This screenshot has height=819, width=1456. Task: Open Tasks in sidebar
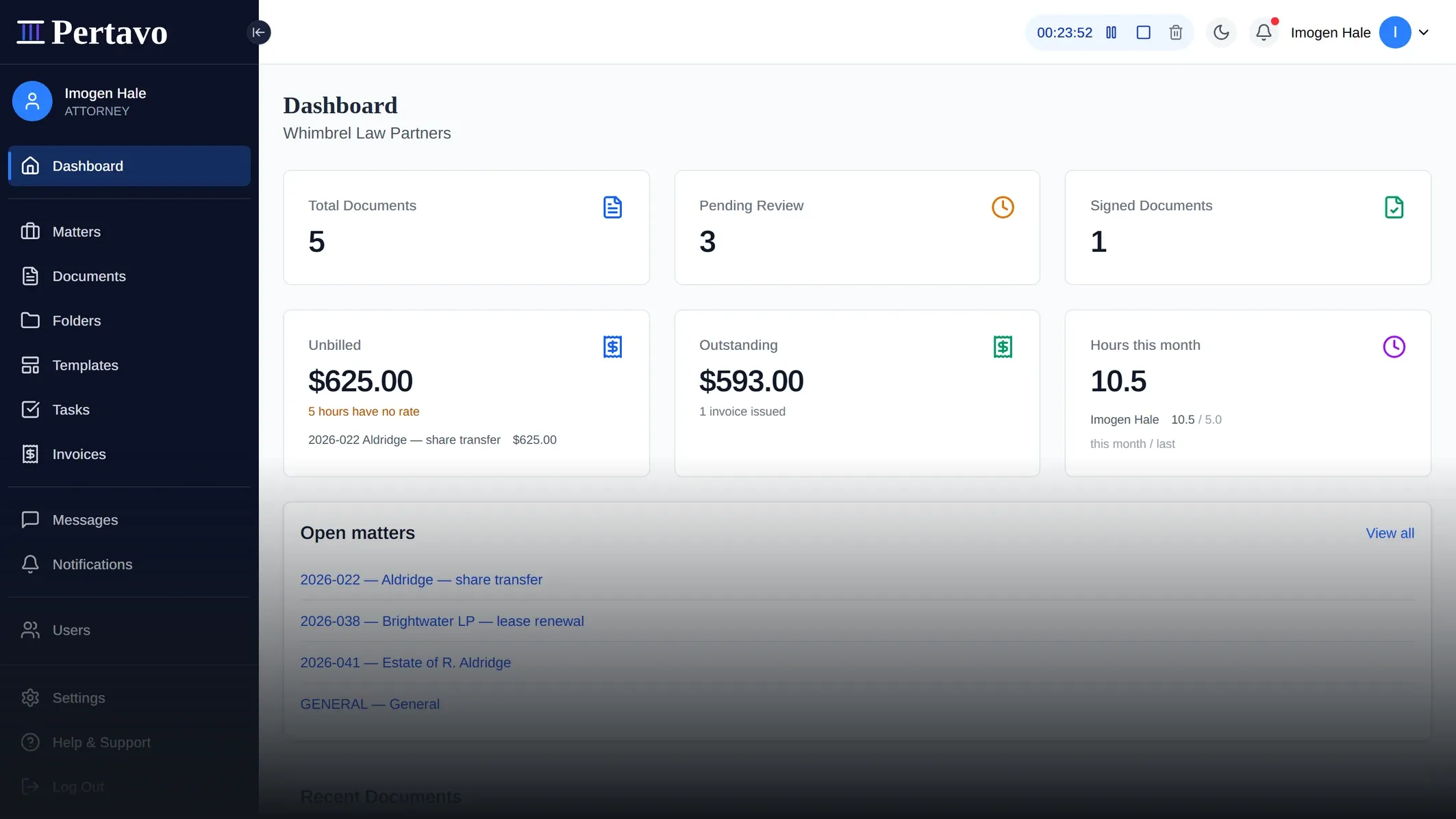coord(129,409)
